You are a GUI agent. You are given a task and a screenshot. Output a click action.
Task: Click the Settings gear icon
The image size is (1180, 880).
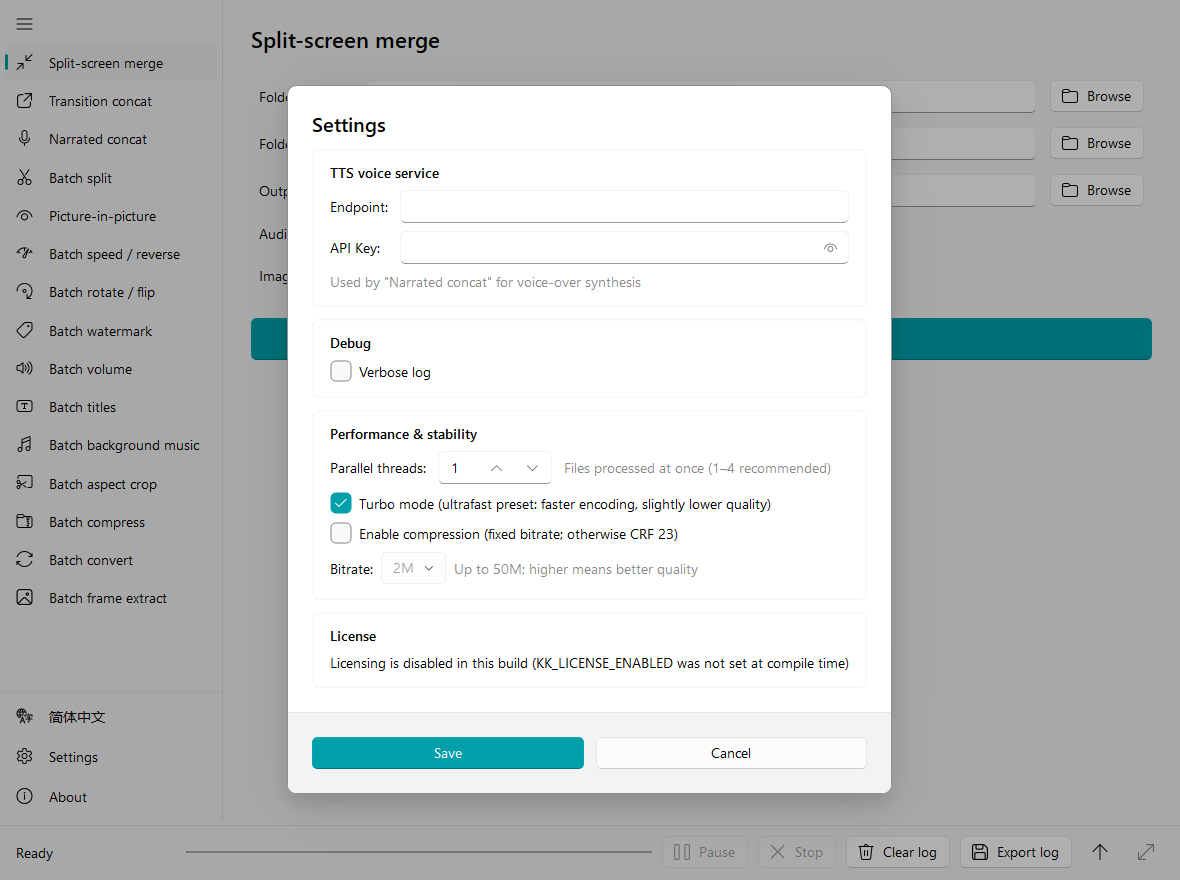[x=25, y=757]
